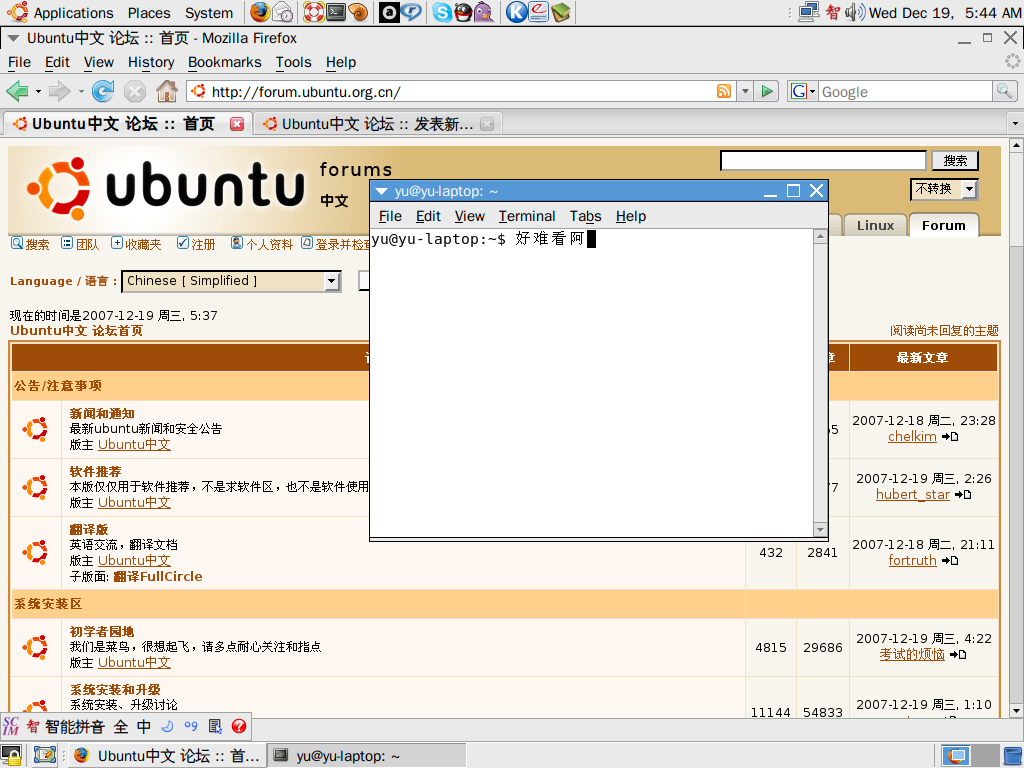Select the Linux tab on forum header
Screen dimensions: 1024x768
tap(875, 225)
